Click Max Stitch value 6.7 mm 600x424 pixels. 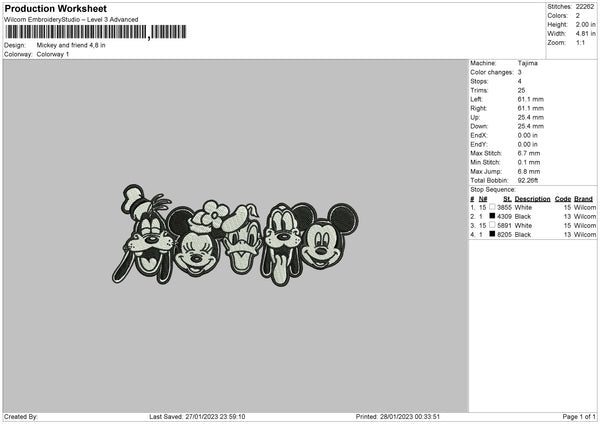coord(528,153)
